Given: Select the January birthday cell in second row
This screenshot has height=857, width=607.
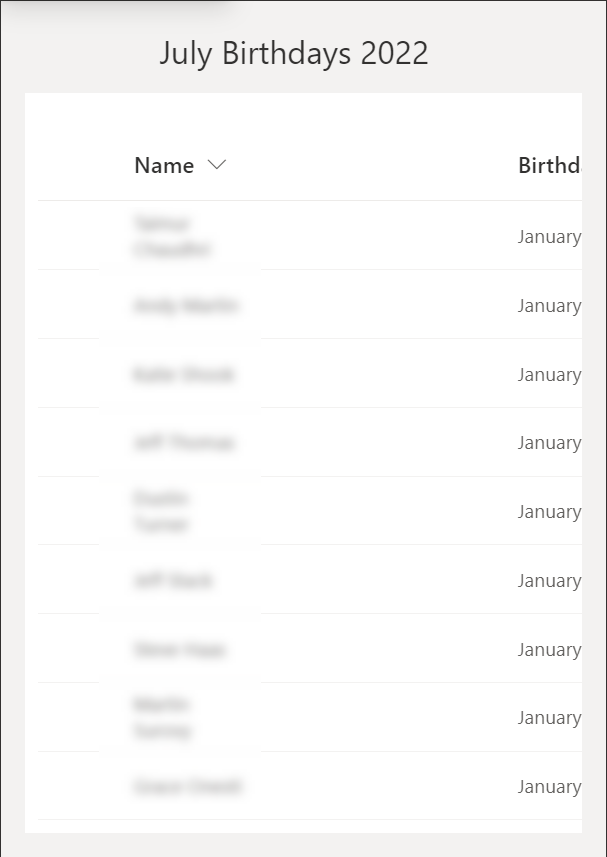Looking at the screenshot, I should 549,306.
